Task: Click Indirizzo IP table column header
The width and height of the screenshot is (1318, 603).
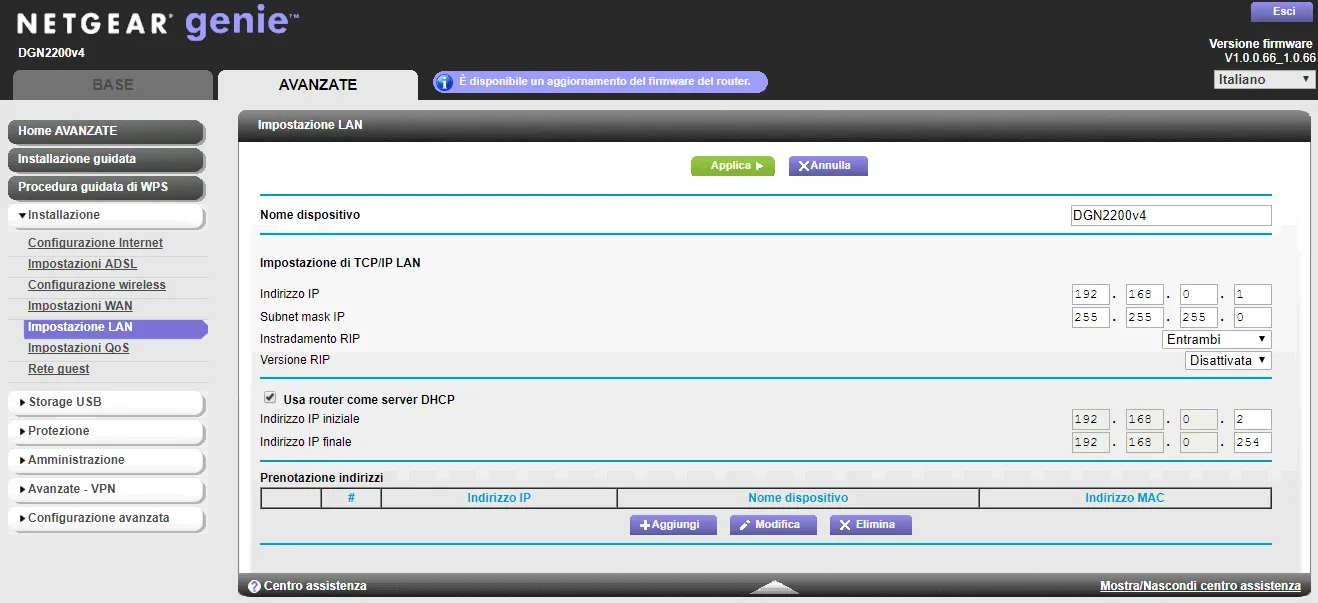Action: click(x=499, y=498)
